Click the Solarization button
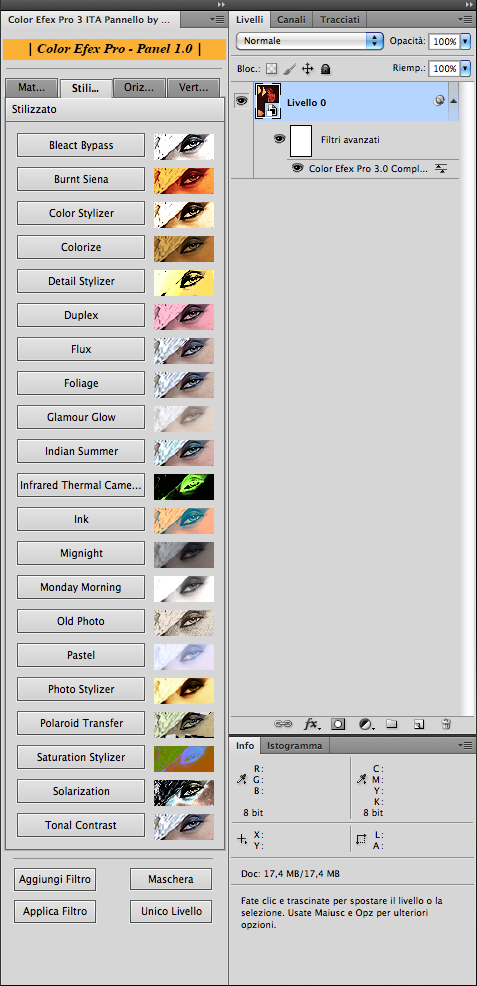The height and width of the screenshot is (986, 477). pyautogui.click(x=81, y=791)
